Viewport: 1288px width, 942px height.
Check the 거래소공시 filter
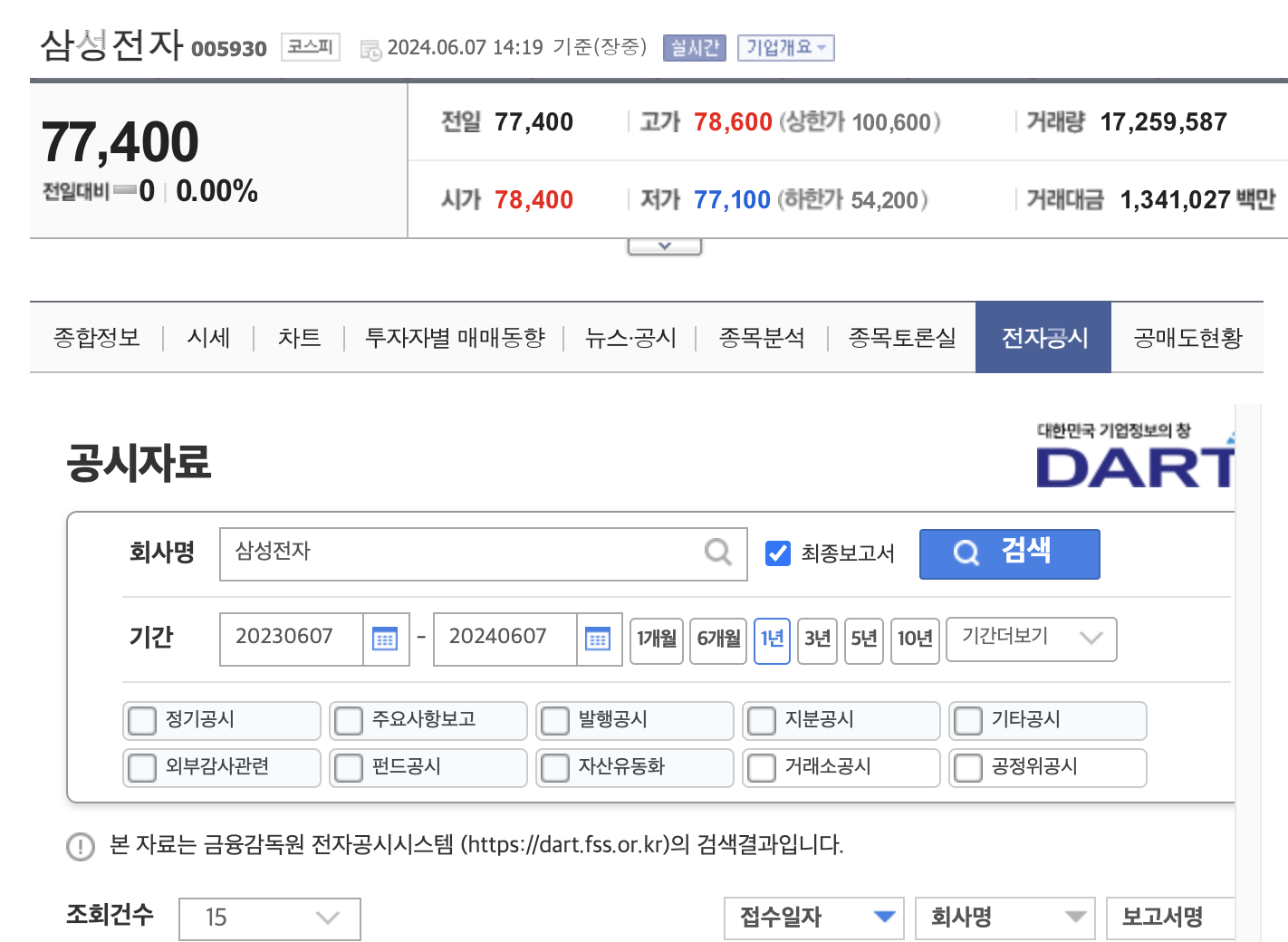point(762,768)
